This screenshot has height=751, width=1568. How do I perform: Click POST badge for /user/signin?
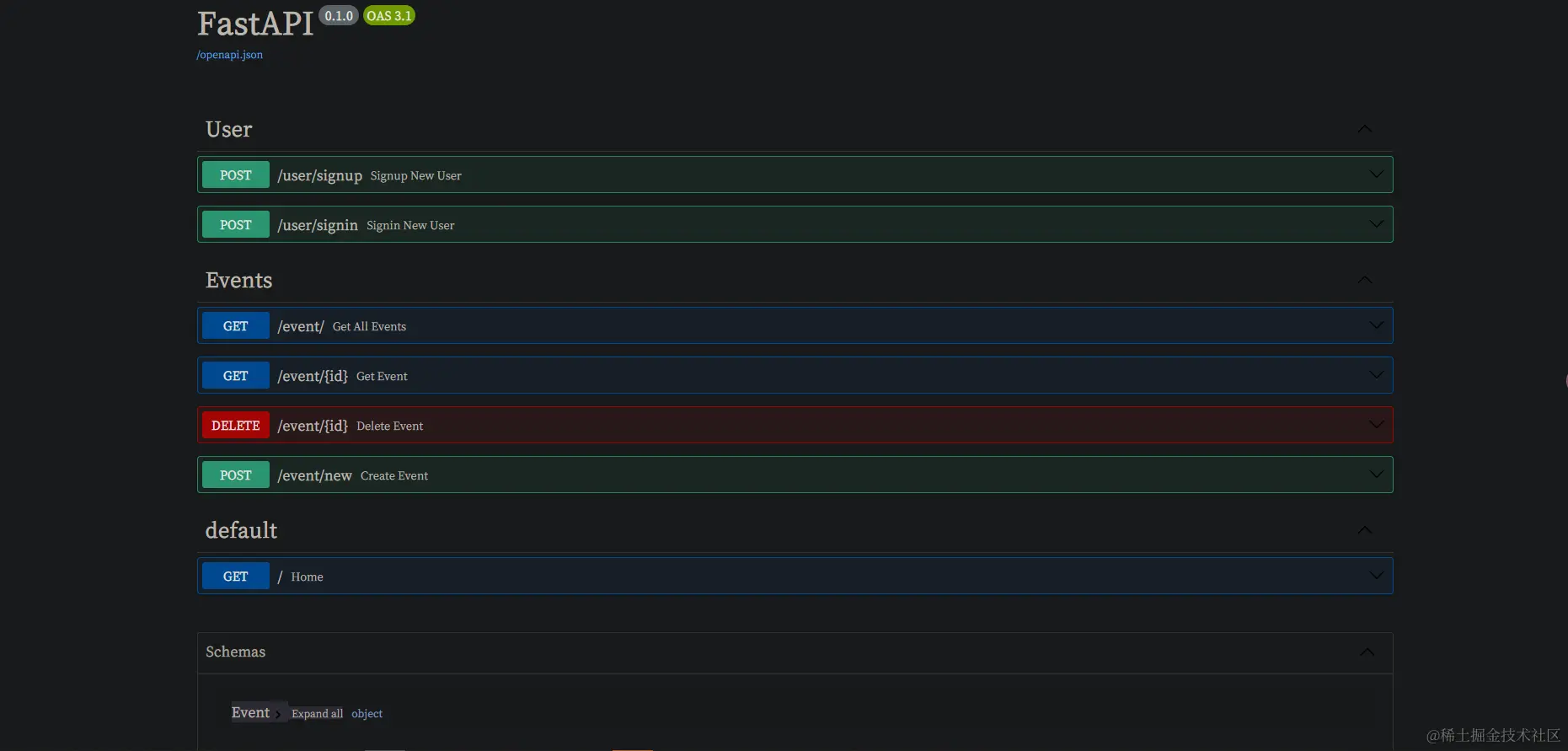coord(236,224)
